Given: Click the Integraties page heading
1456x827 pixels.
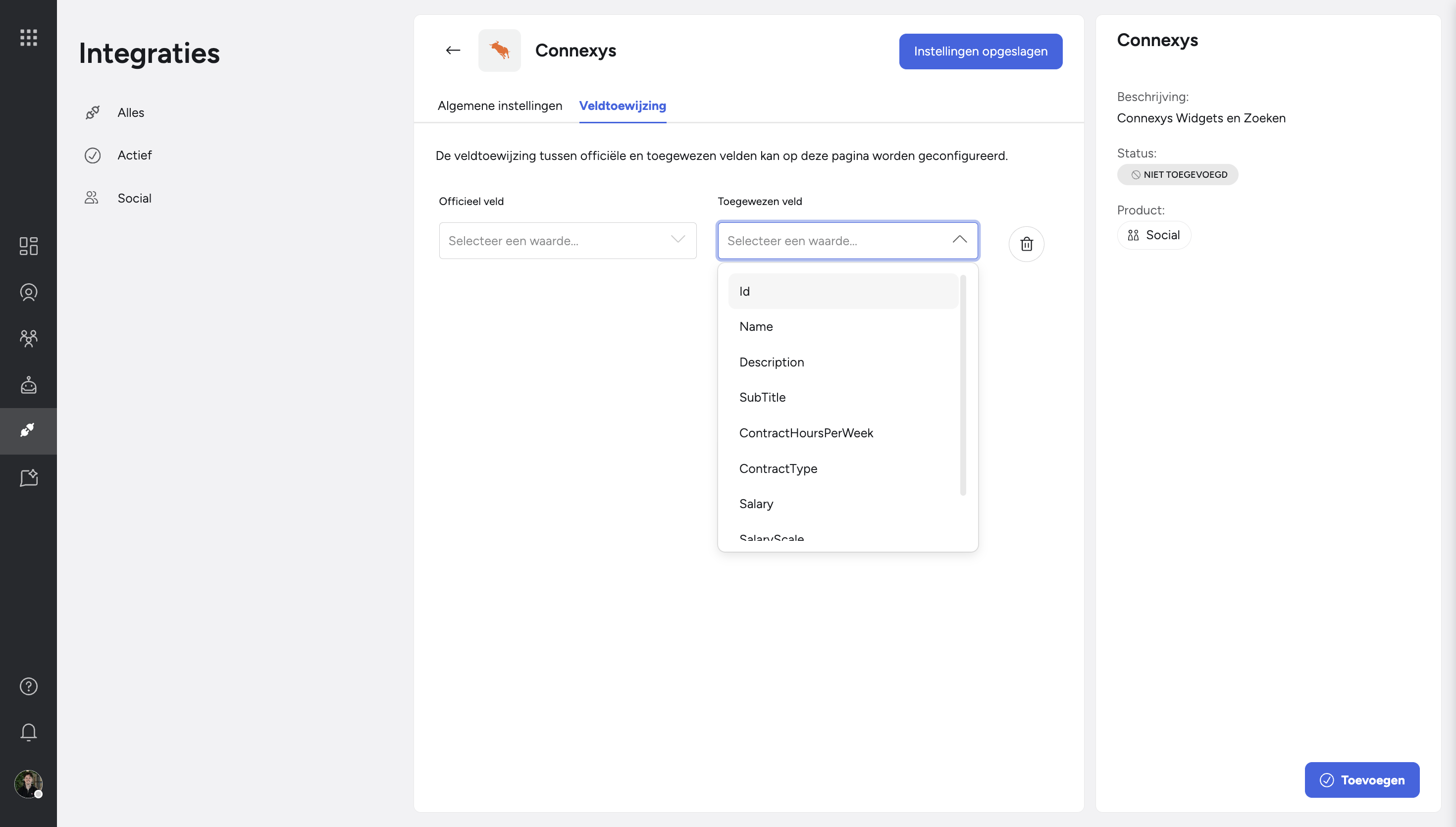Looking at the screenshot, I should pos(150,53).
